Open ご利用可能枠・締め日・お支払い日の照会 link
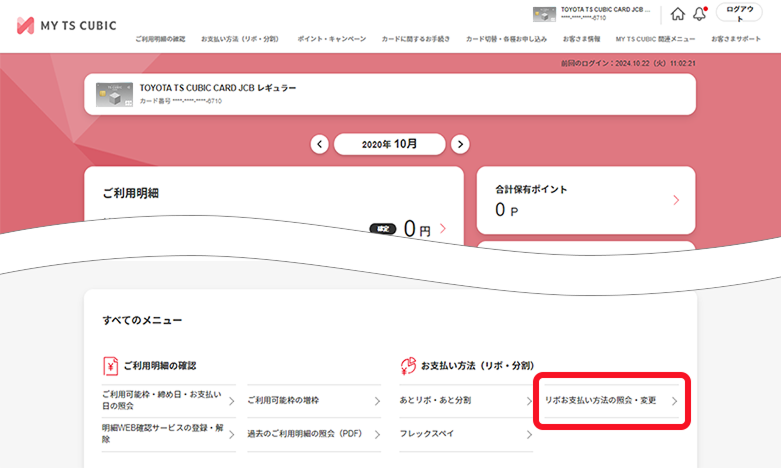Image resolution: width=781 pixels, height=468 pixels. [x=168, y=400]
